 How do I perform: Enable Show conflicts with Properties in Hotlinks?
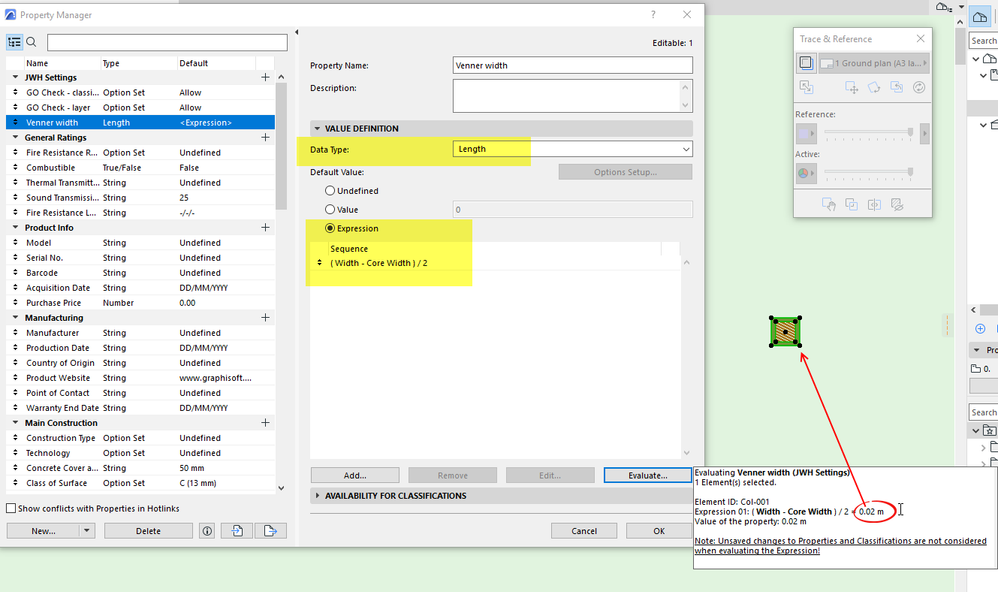tap(11, 508)
